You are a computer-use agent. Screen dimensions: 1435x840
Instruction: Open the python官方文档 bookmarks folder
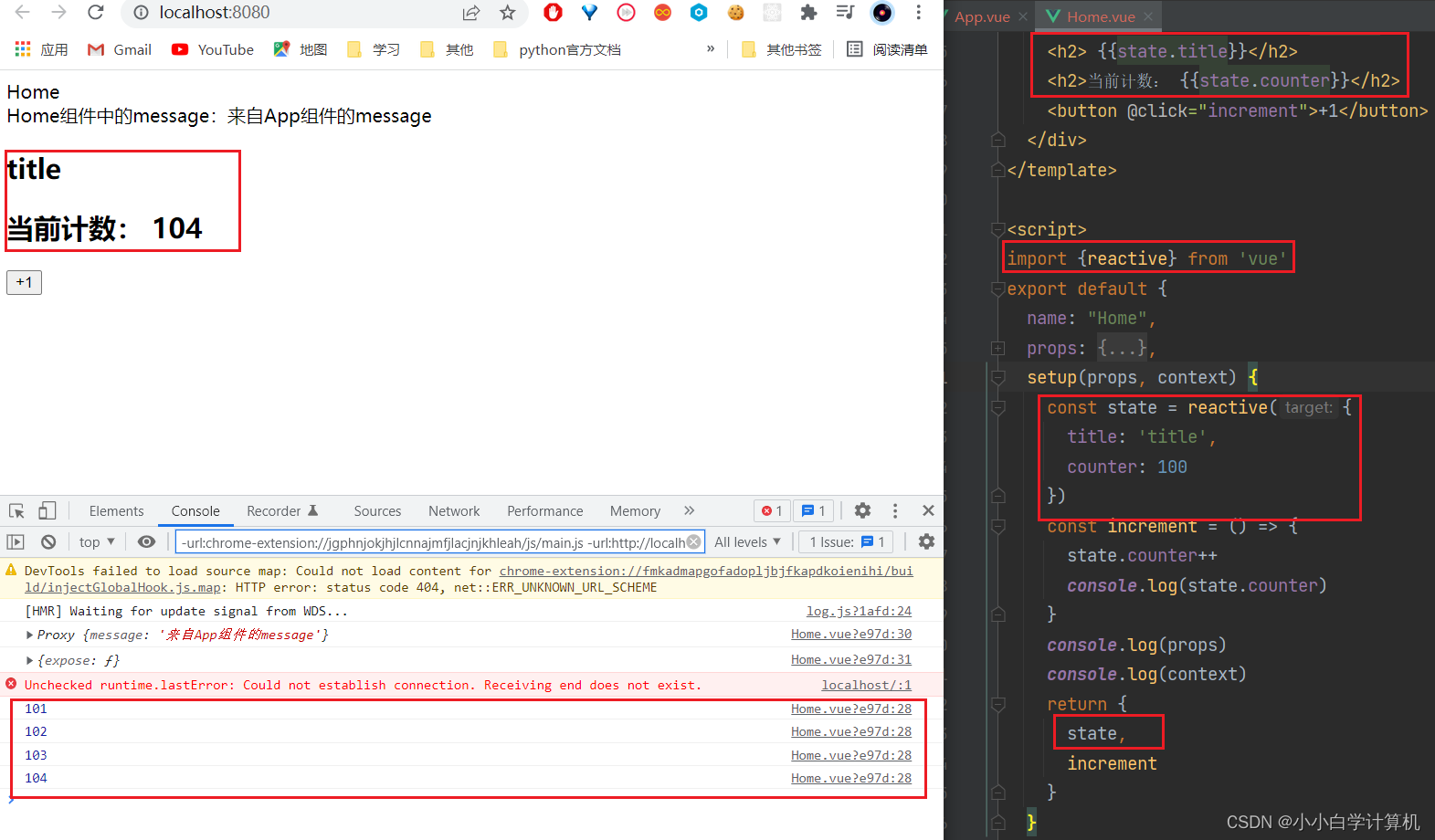pyautogui.click(x=557, y=49)
